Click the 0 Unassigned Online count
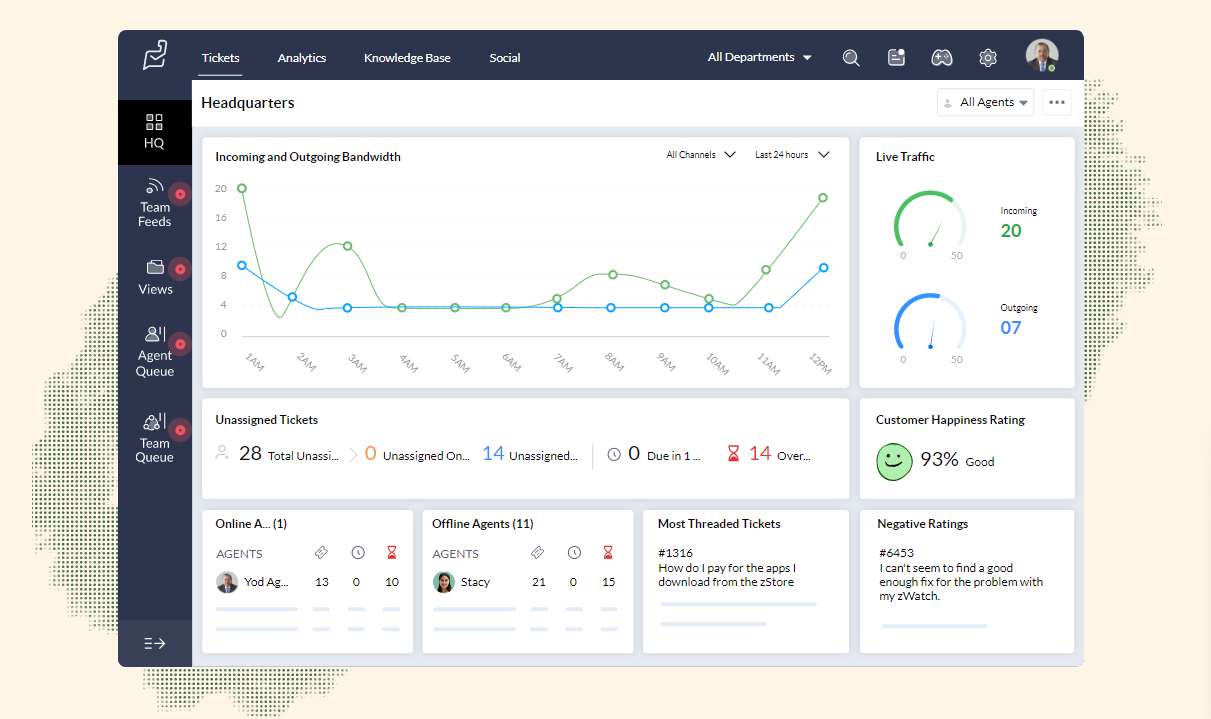Viewport: 1211px width, 719px height. (x=370, y=454)
